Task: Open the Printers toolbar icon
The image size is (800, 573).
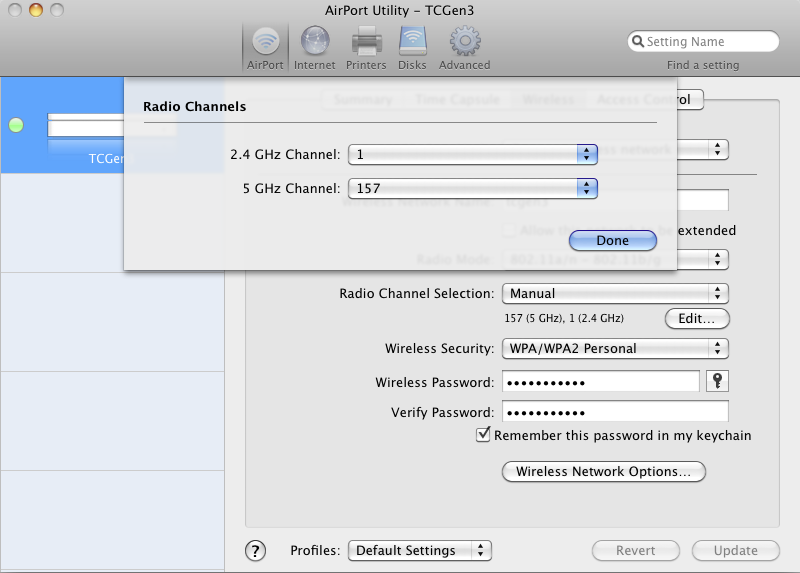Action: (x=366, y=48)
